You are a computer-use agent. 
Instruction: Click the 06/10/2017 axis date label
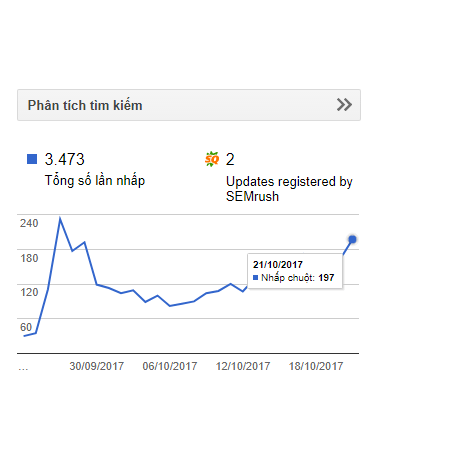point(170,366)
